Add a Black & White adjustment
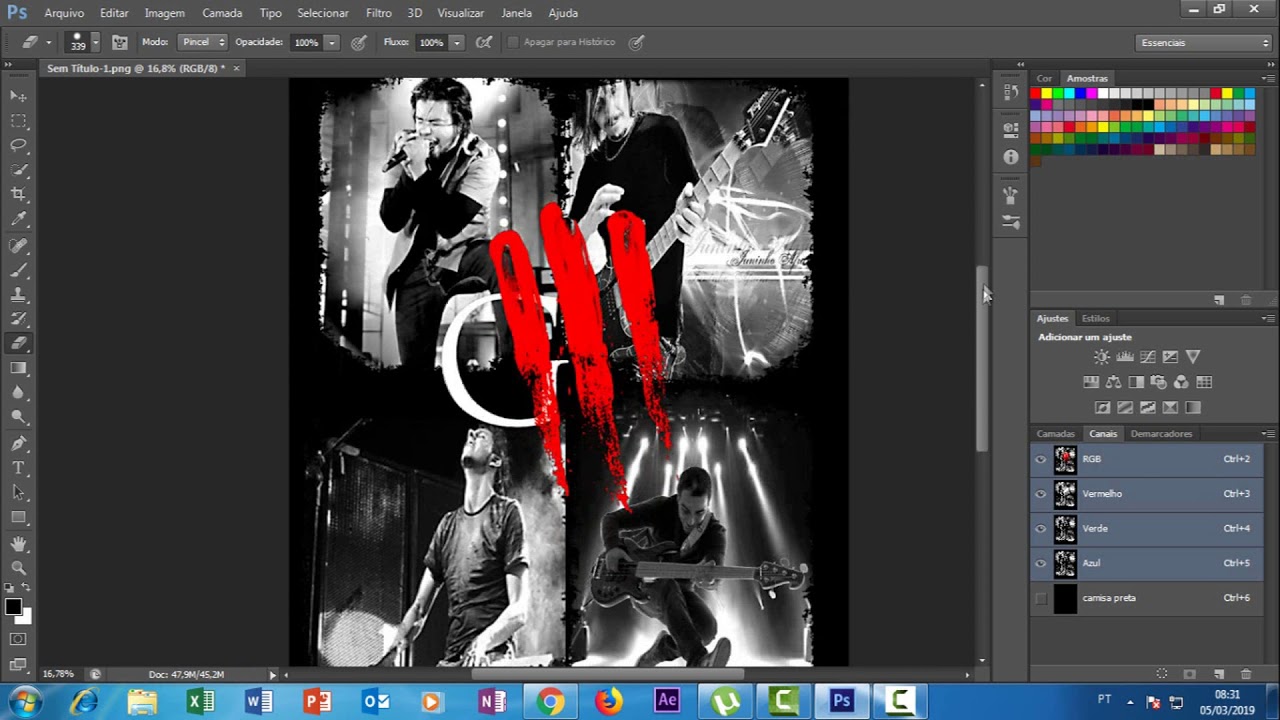The height and width of the screenshot is (720, 1280). tap(1136, 382)
